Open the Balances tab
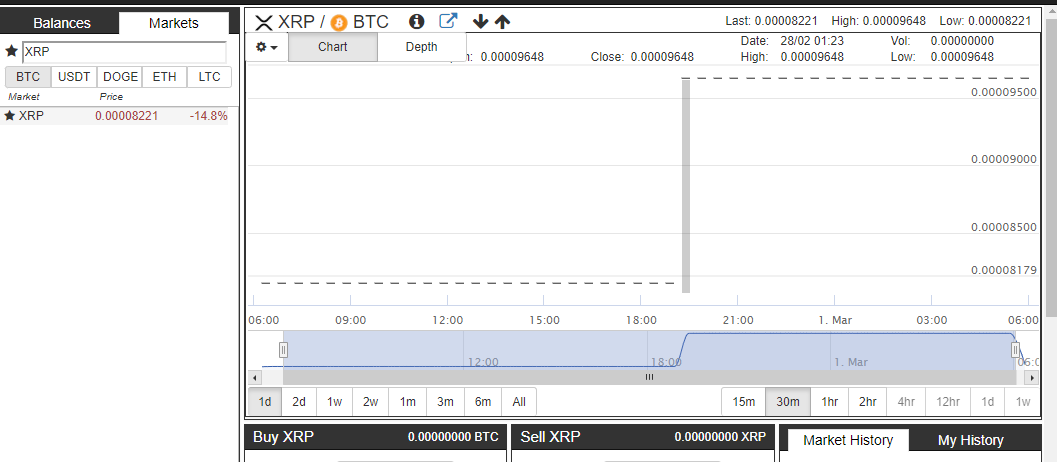Image resolution: width=1057 pixels, height=462 pixels. tap(61, 23)
